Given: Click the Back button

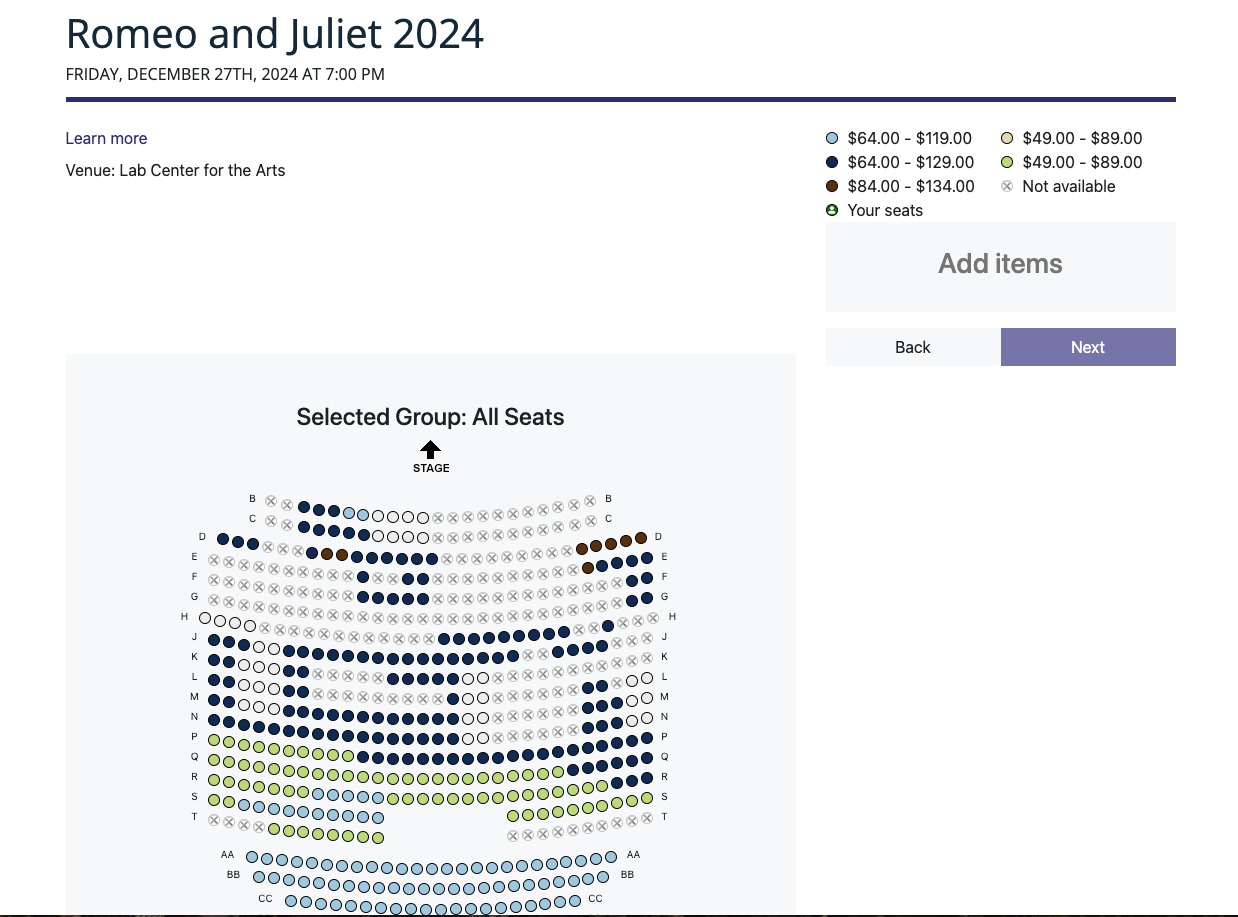Looking at the screenshot, I should tap(911, 347).
